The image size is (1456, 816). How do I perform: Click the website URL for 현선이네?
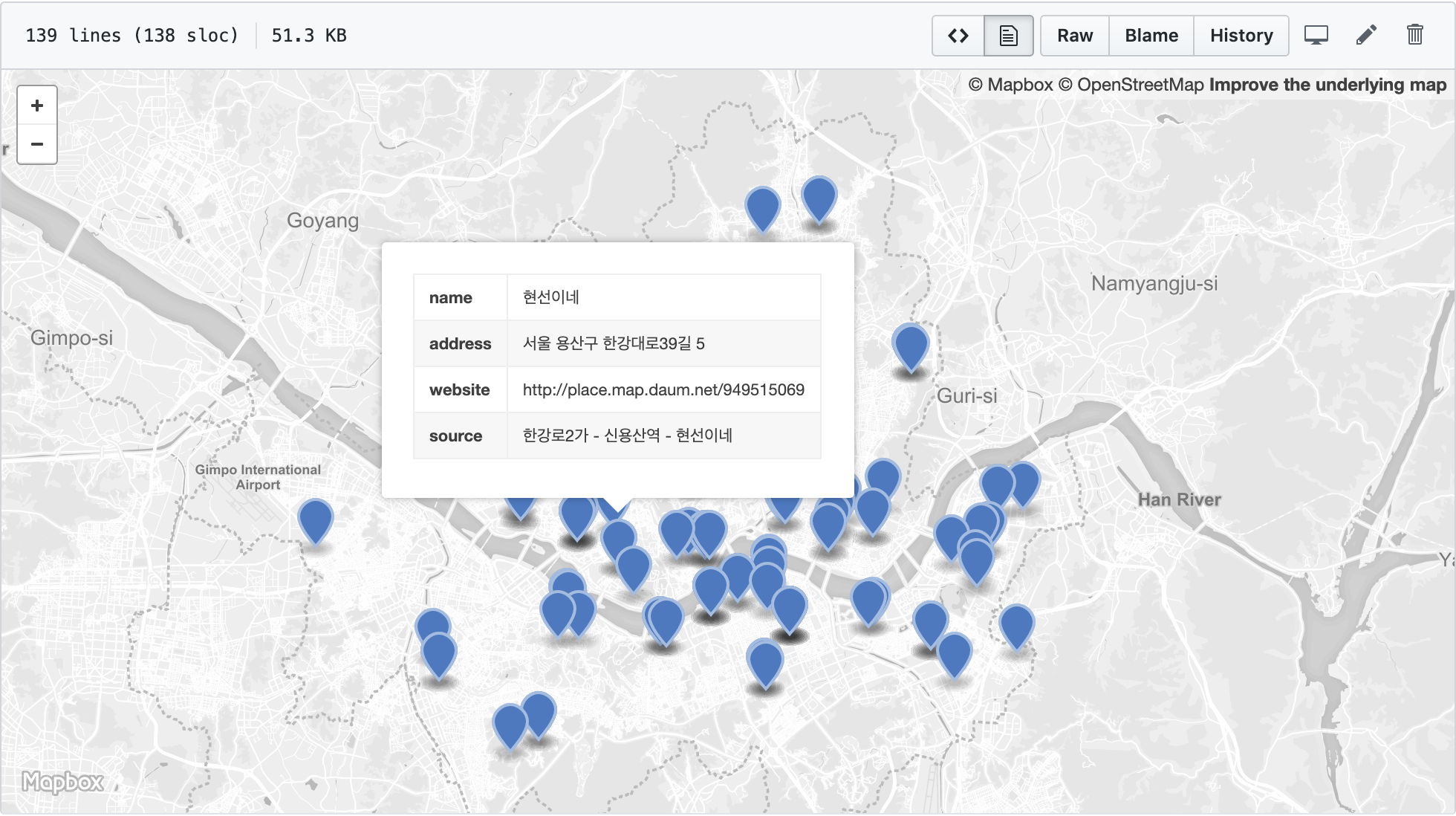tap(663, 389)
